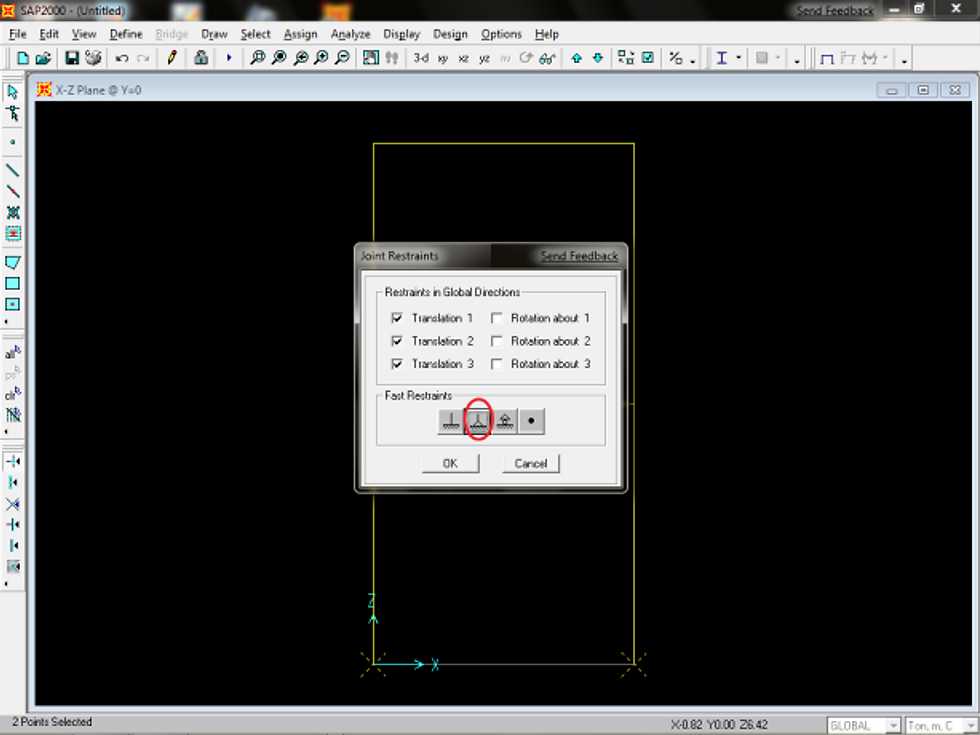This screenshot has width=980, height=735.
Task: Switch to xz plane view
Action: [463, 59]
